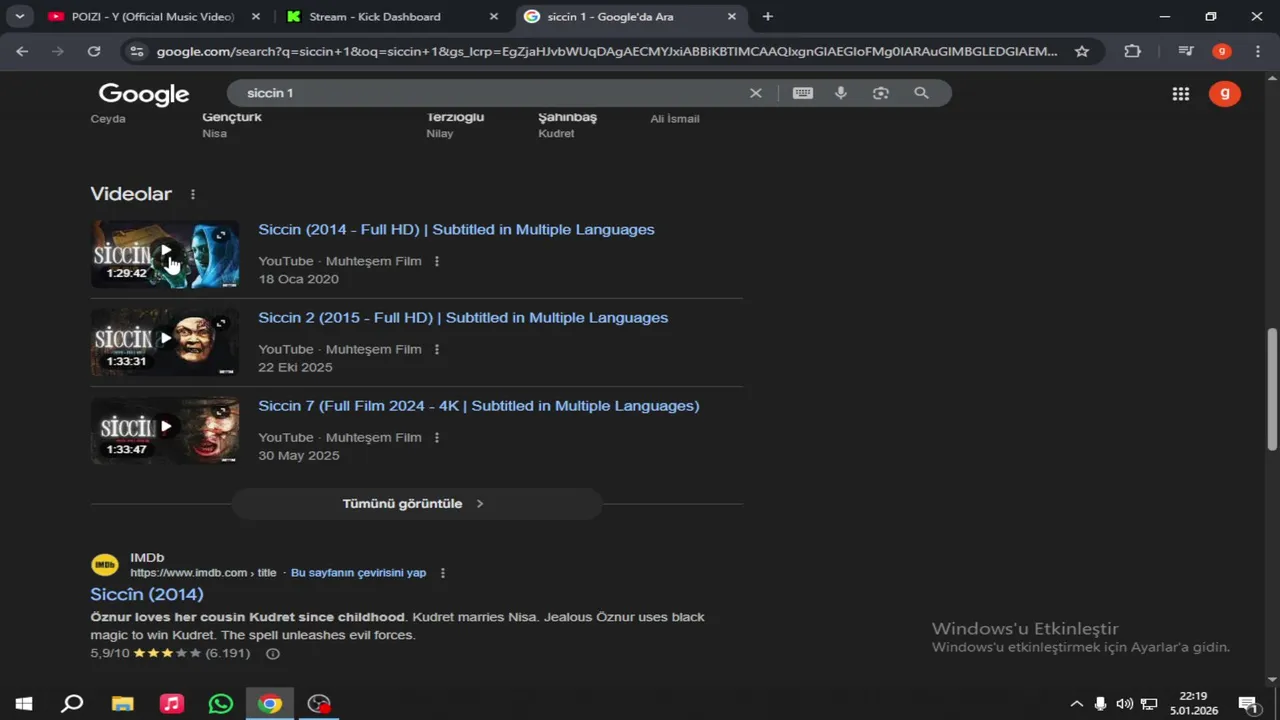Expand preview on Siccin 2 thumbnail
The width and height of the screenshot is (1280, 720).
[221, 324]
